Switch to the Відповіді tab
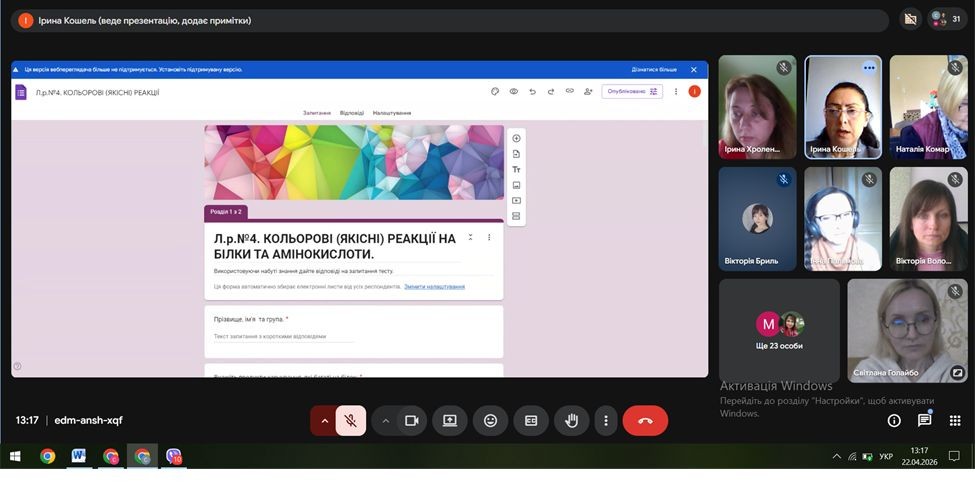The image size is (975, 493). click(352, 113)
